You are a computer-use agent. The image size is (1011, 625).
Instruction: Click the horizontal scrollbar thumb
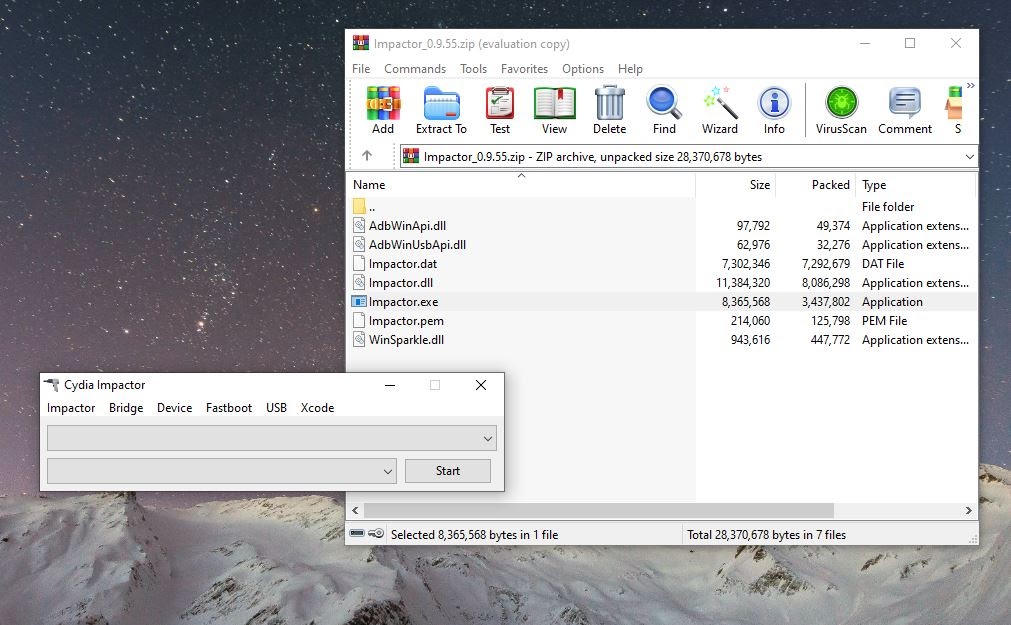599,510
